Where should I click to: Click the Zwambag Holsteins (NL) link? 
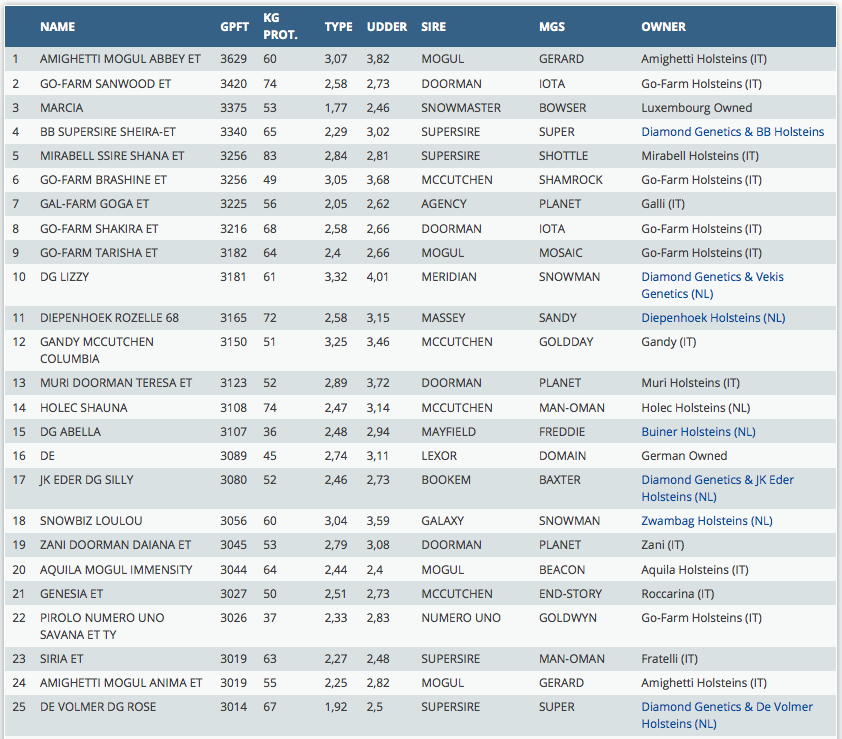tap(706, 521)
